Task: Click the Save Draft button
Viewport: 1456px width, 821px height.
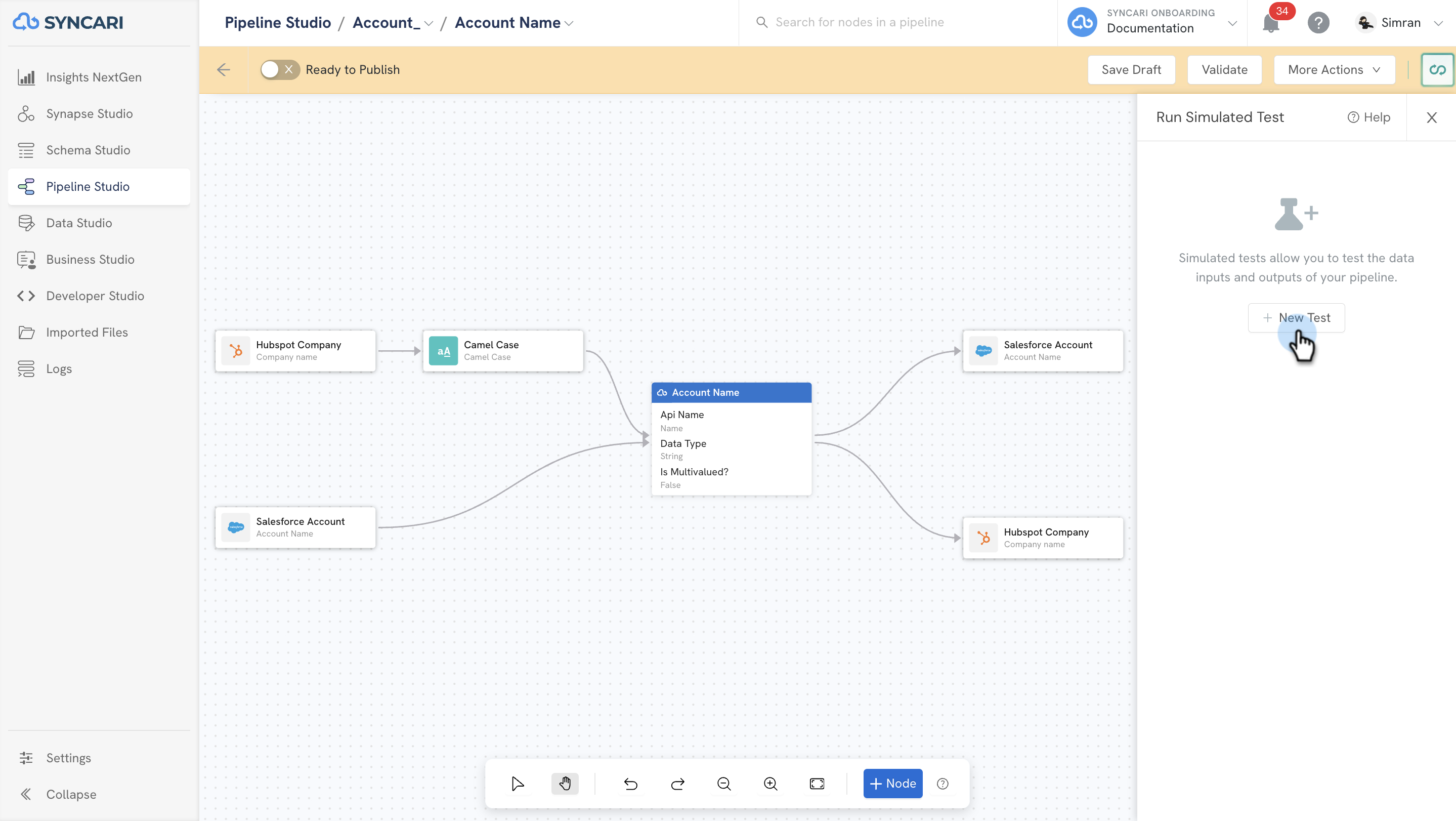Action: (1131, 69)
